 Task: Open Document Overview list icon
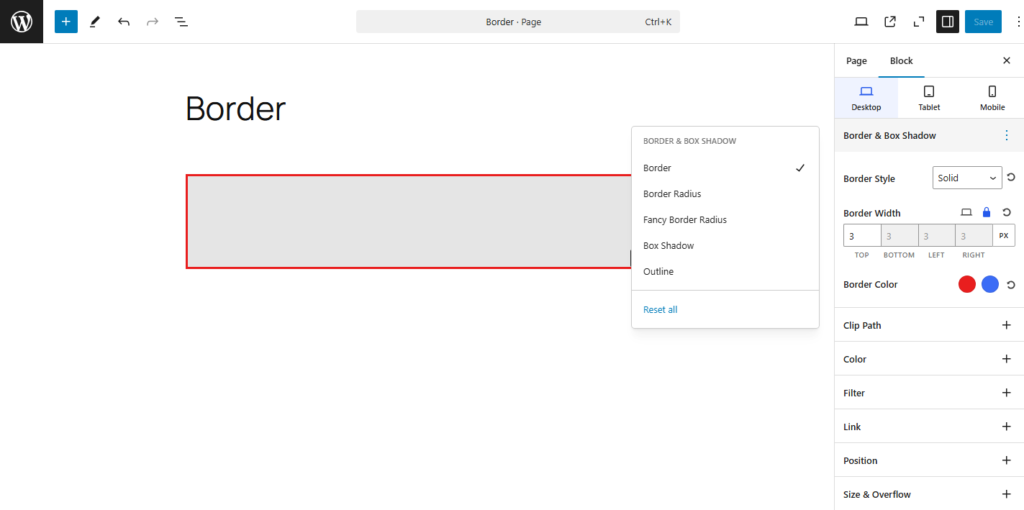tap(181, 22)
